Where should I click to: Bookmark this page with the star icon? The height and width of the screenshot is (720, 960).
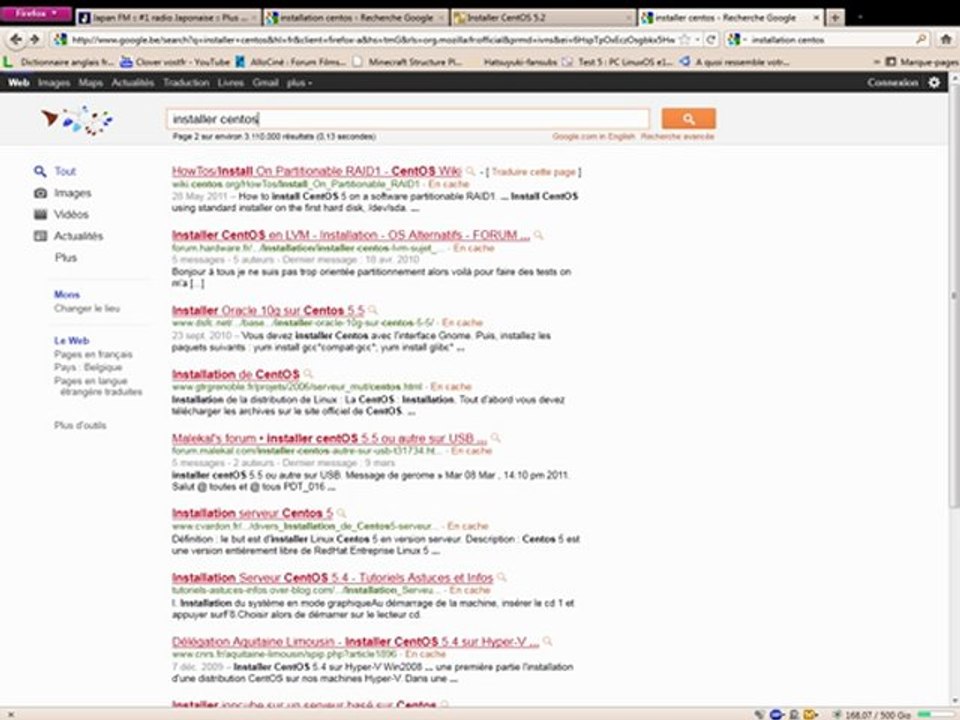(x=685, y=40)
